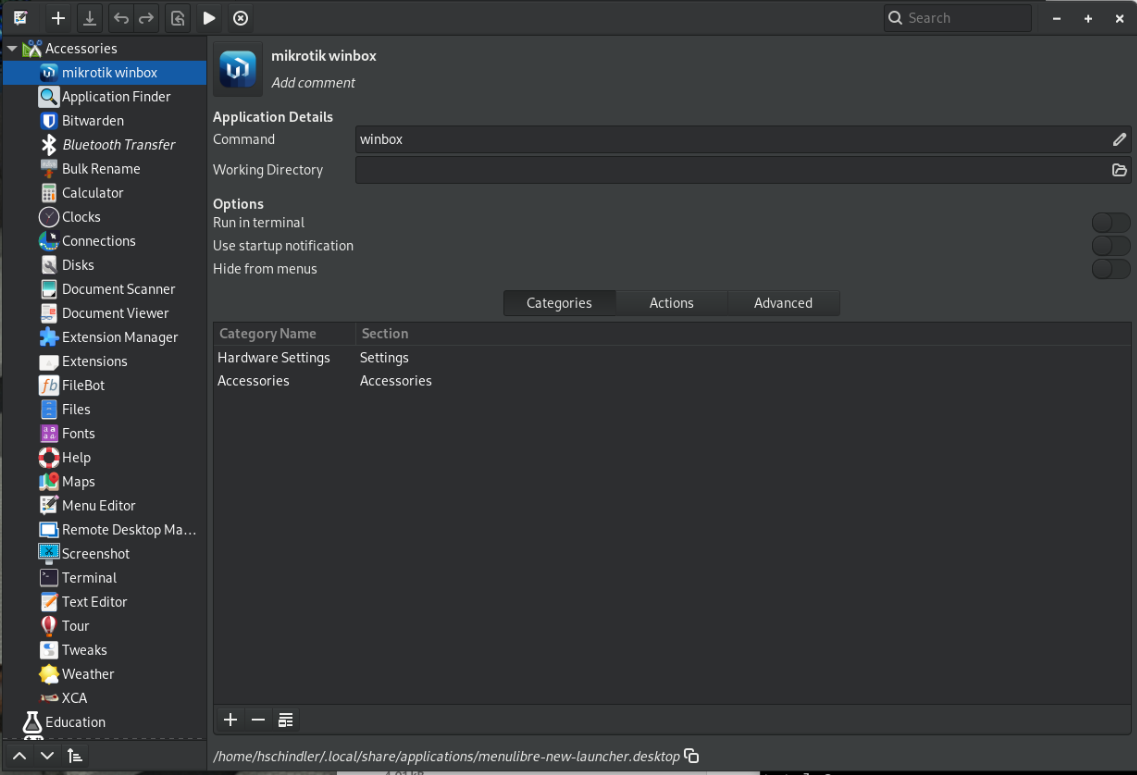This screenshot has height=775, width=1137.
Task: Click the folder icon for Working Directory
Action: (1119, 170)
